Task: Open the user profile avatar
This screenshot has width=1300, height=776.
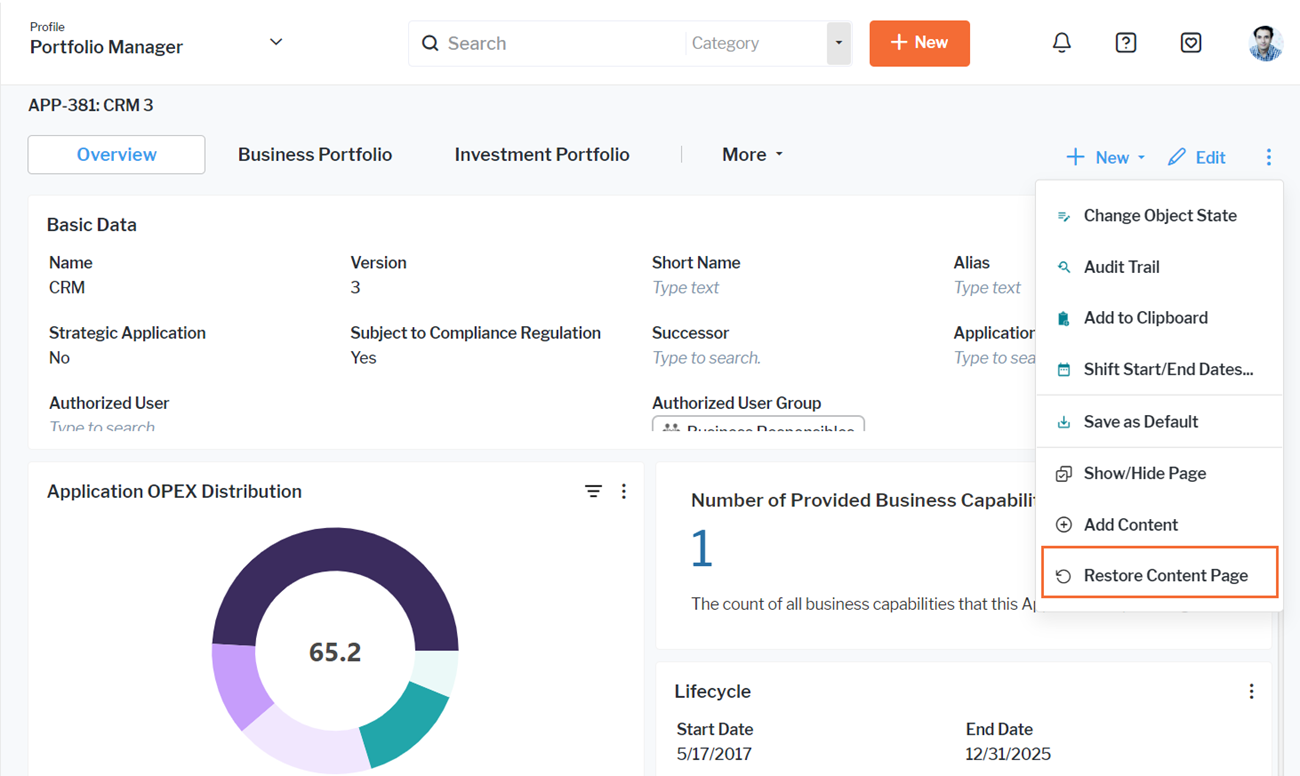Action: pos(1265,43)
